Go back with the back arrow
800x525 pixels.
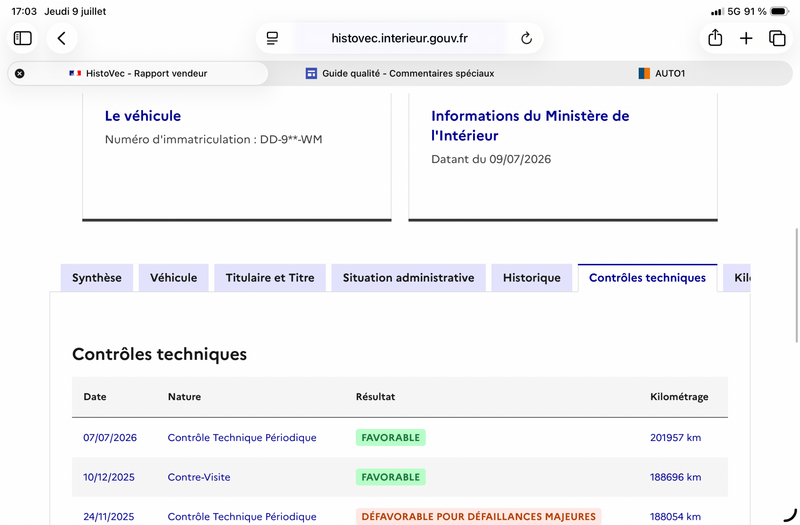[62, 38]
